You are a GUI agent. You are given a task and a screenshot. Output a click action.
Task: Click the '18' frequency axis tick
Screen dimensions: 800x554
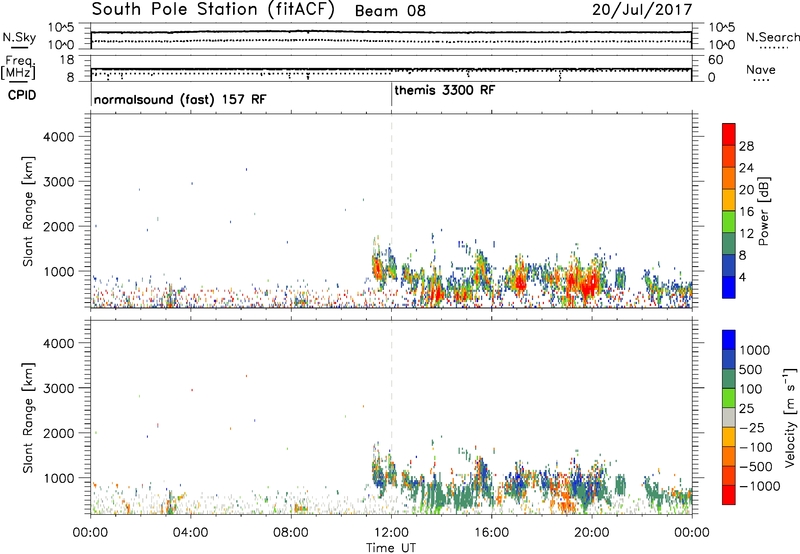tap(67, 60)
